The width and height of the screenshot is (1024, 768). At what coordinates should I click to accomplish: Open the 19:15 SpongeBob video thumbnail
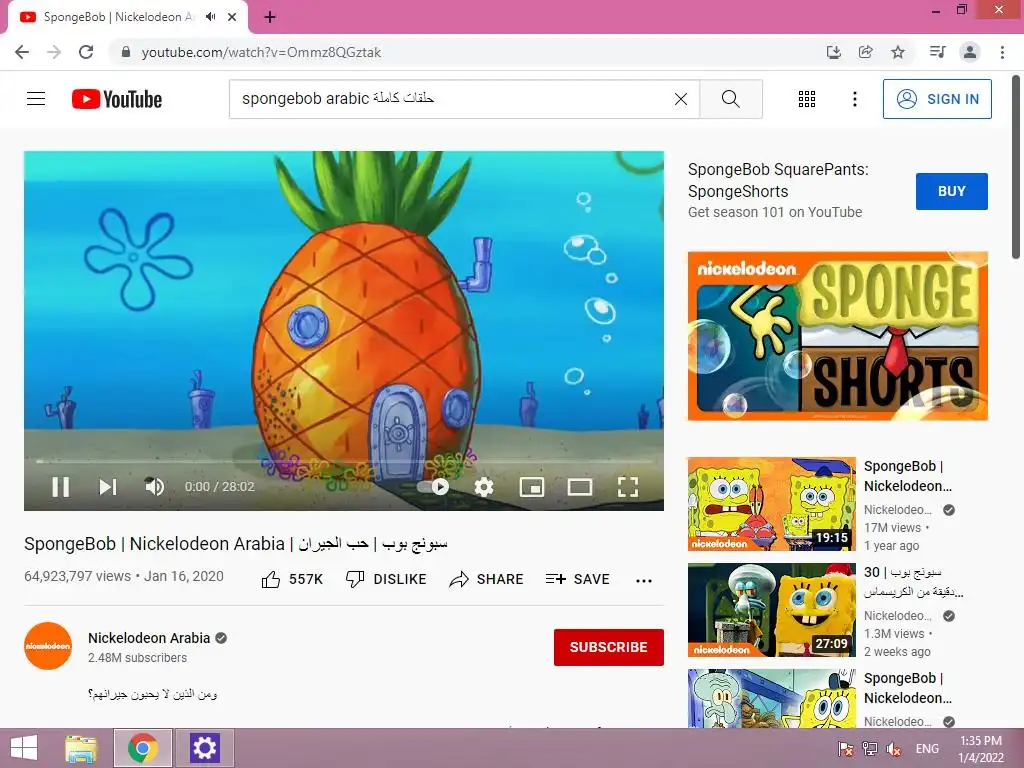coord(771,504)
